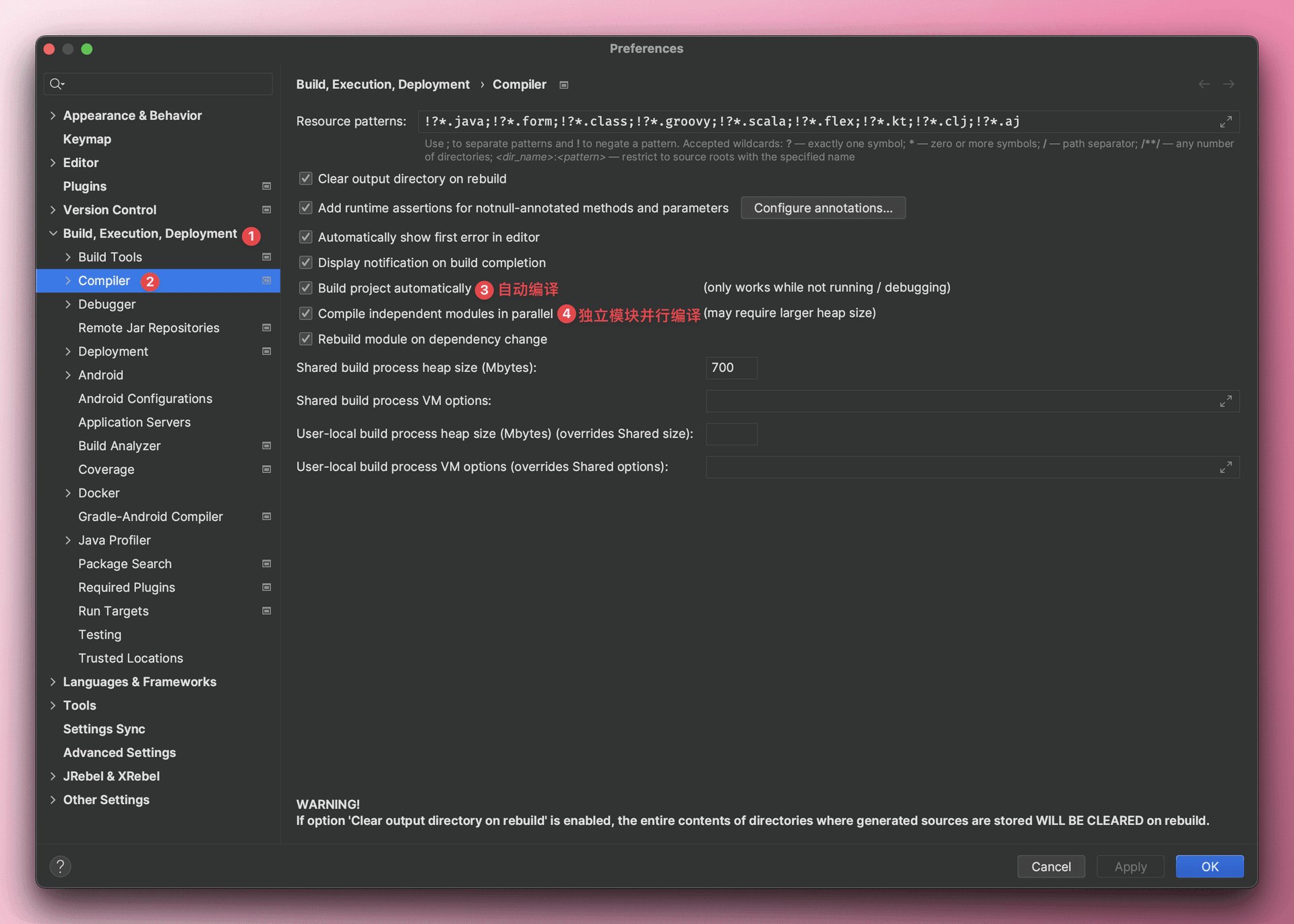Expand the Appearance & Behavior section
Image resolution: width=1294 pixels, height=924 pixels.
click(x=53, y=115)
